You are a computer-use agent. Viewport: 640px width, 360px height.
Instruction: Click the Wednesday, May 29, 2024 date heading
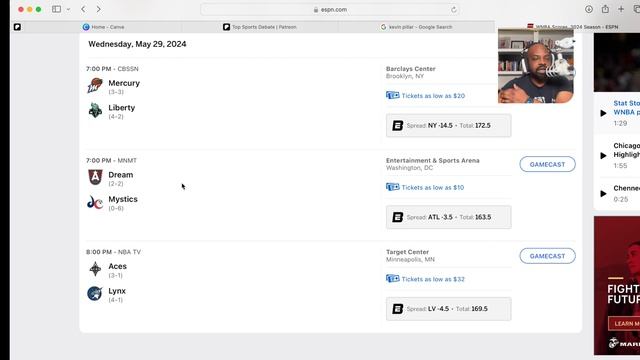(137, 44)
